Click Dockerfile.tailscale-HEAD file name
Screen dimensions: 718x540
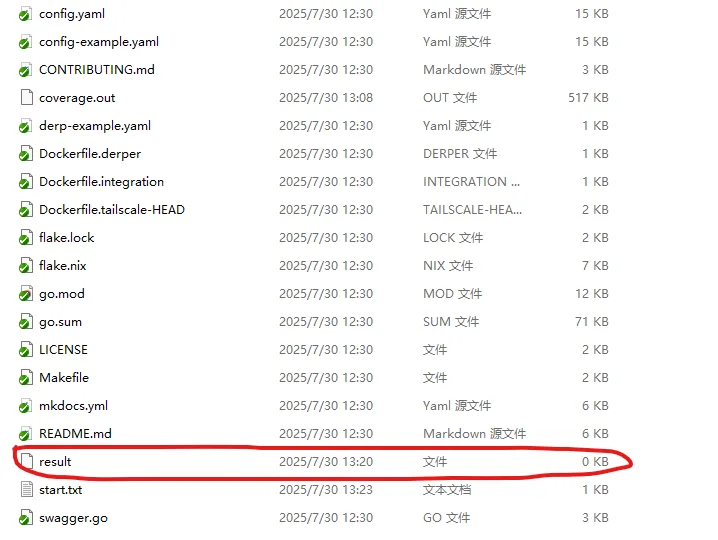(111, 210)
